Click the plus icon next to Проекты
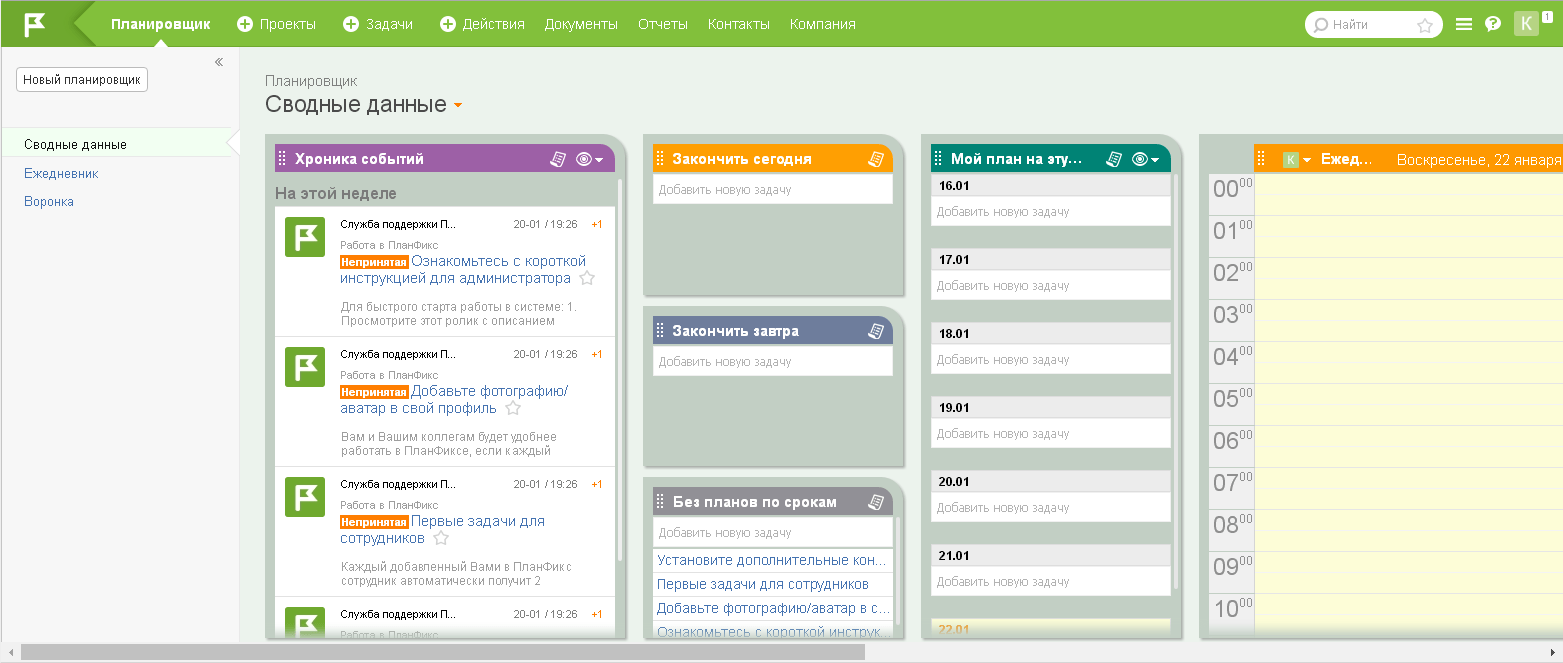Image resolution: width=1563 pixels, height=663 pixels. pyautogui.click(x=245, y=24)
